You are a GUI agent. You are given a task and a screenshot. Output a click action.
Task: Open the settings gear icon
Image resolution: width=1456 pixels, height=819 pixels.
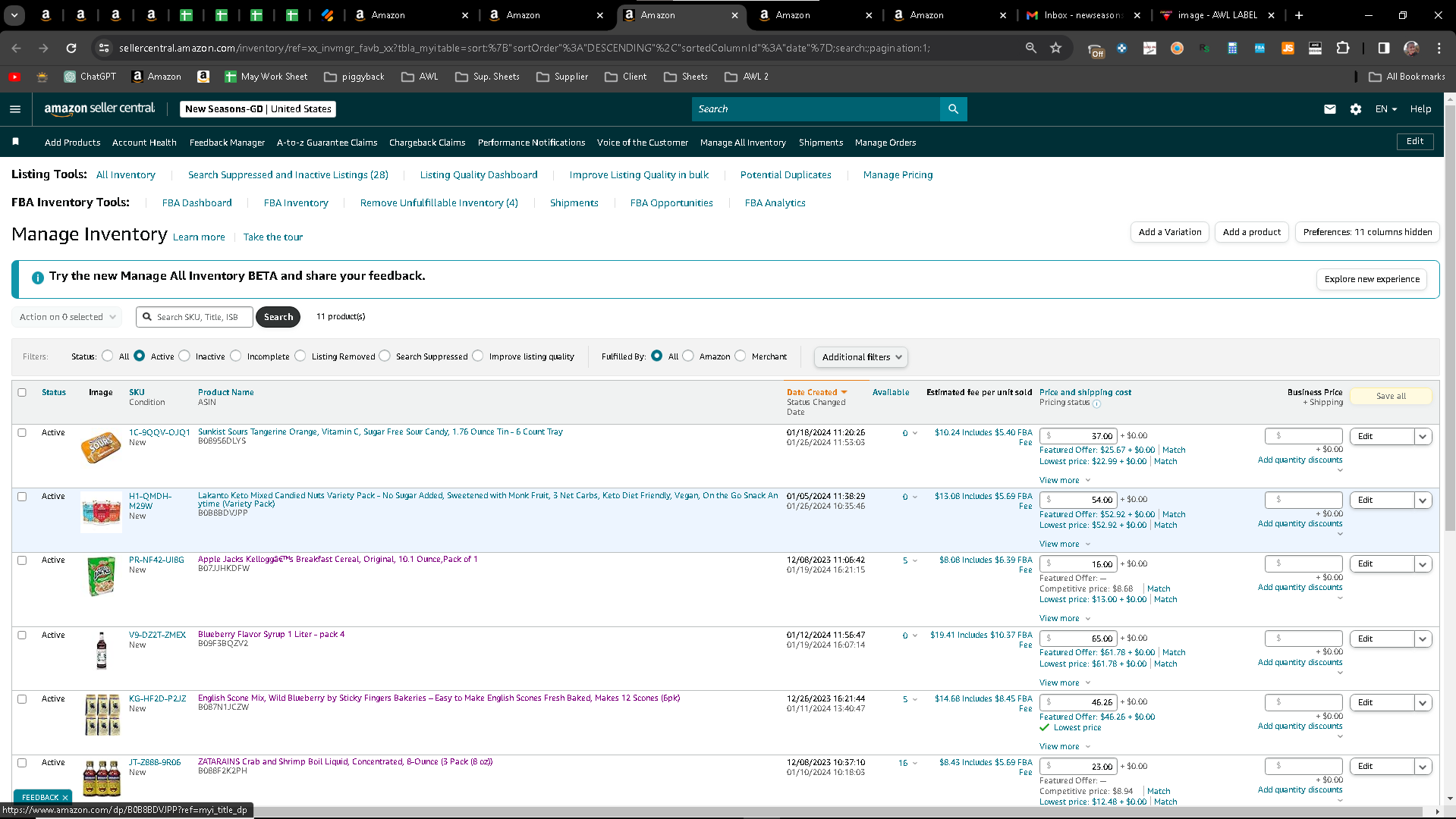point(1356,109)
